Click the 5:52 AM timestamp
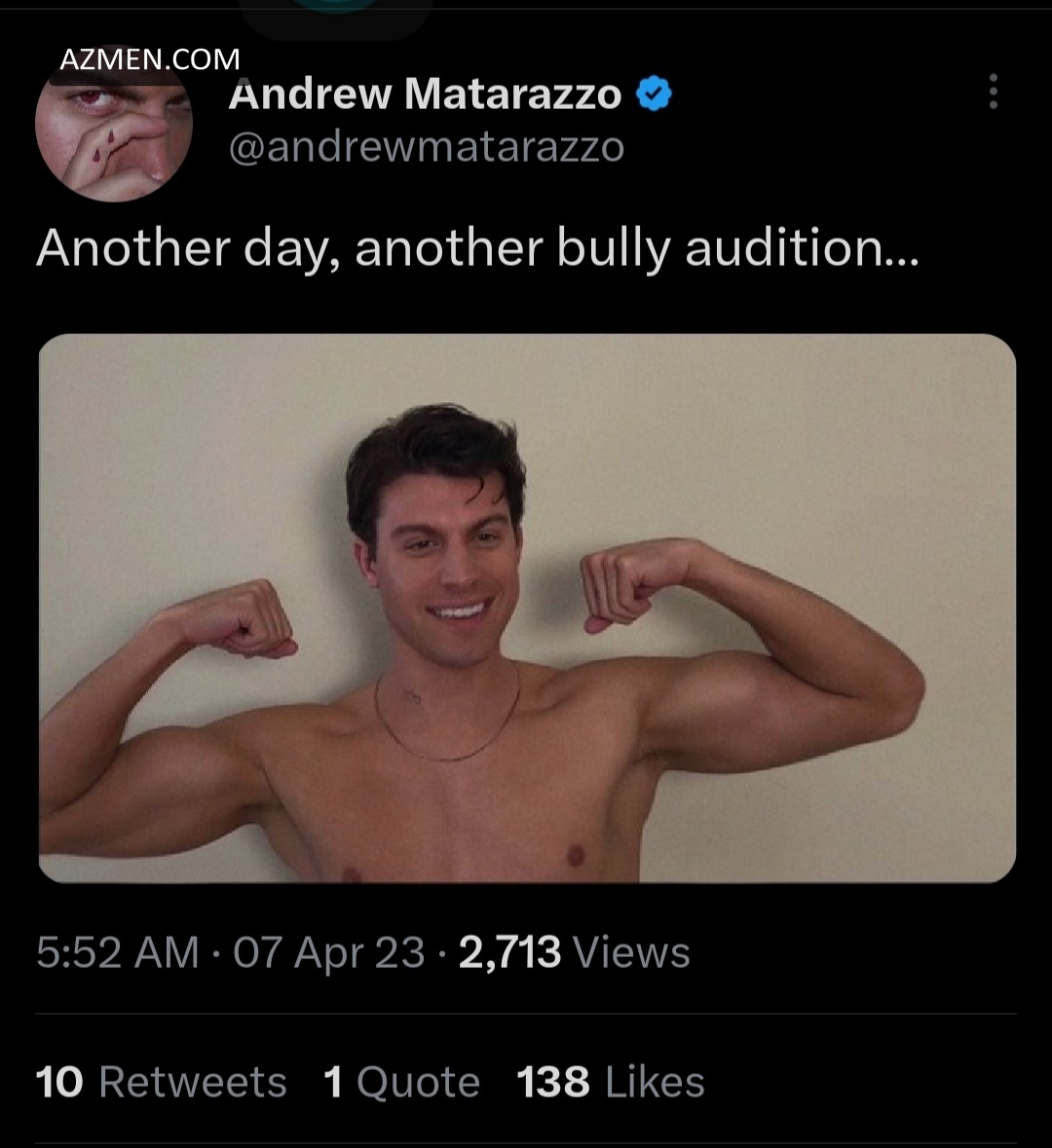 (x=117, y=952)
